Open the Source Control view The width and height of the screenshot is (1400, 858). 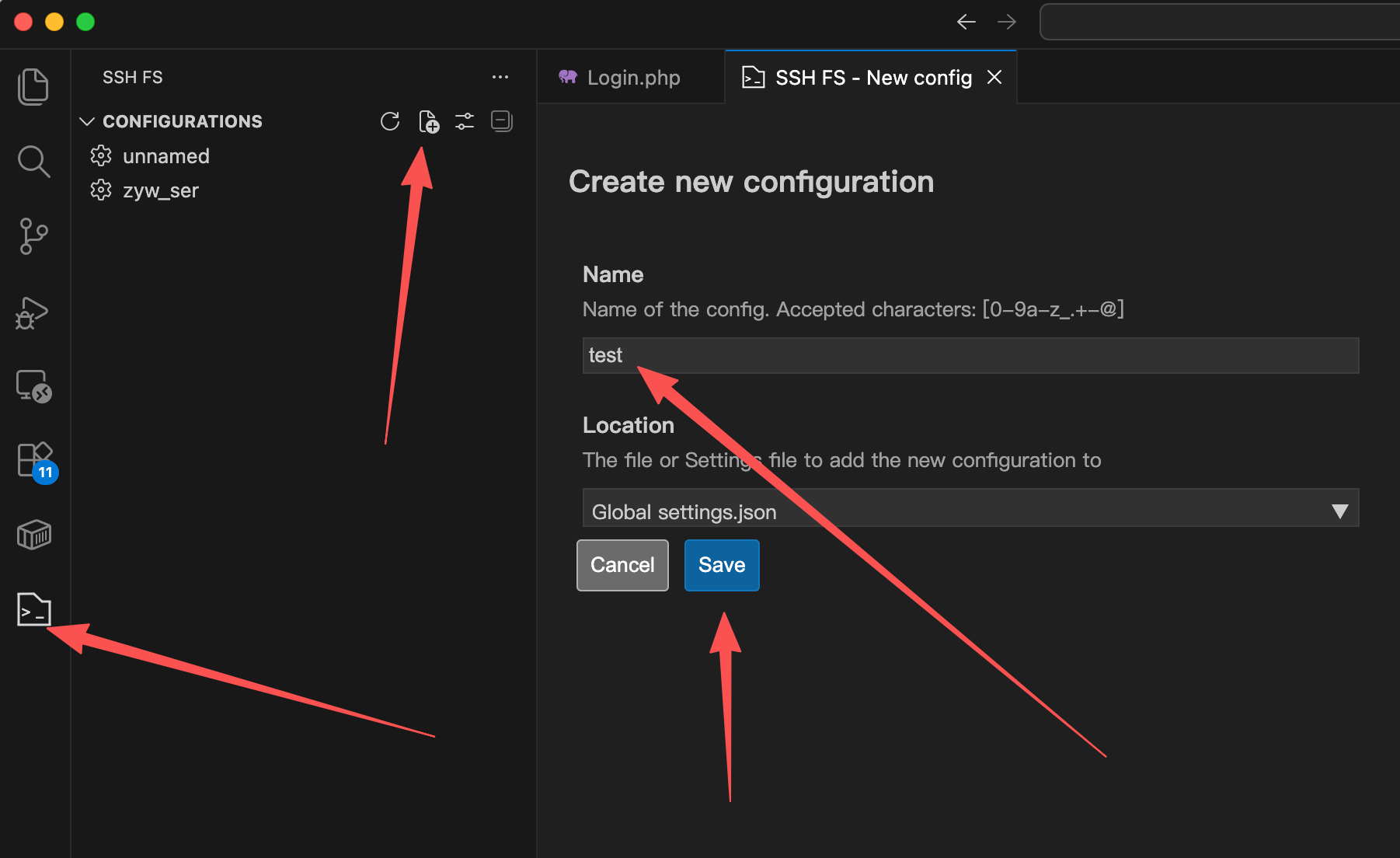(33, 235)
